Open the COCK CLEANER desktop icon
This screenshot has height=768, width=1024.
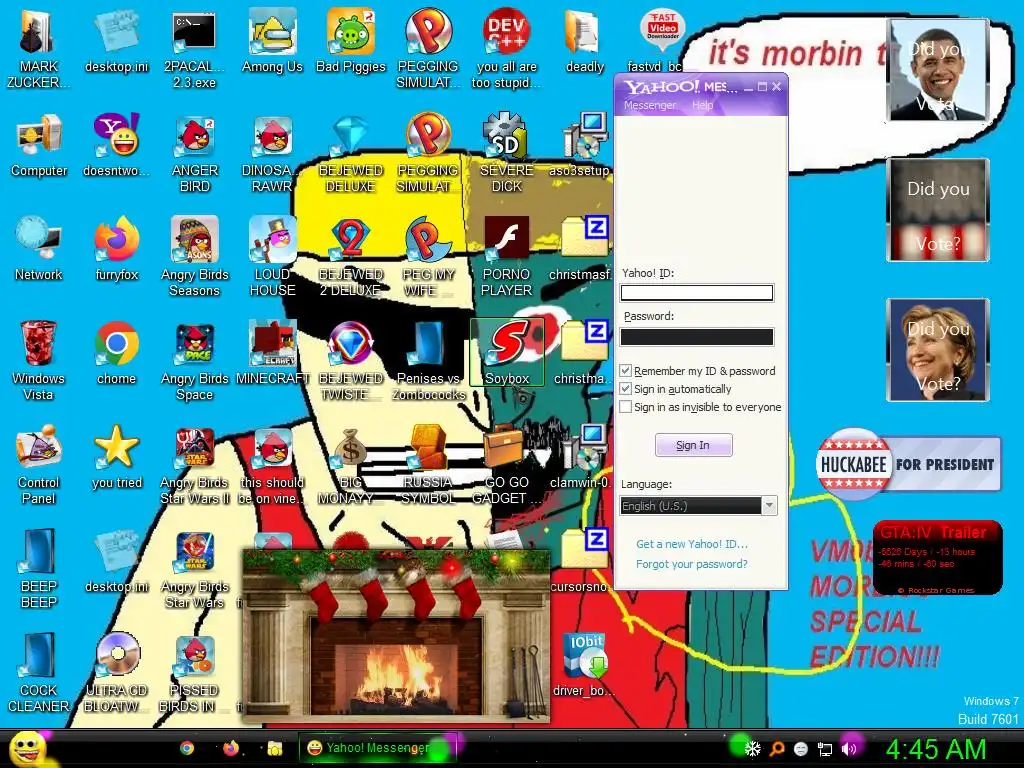(38, 673)
